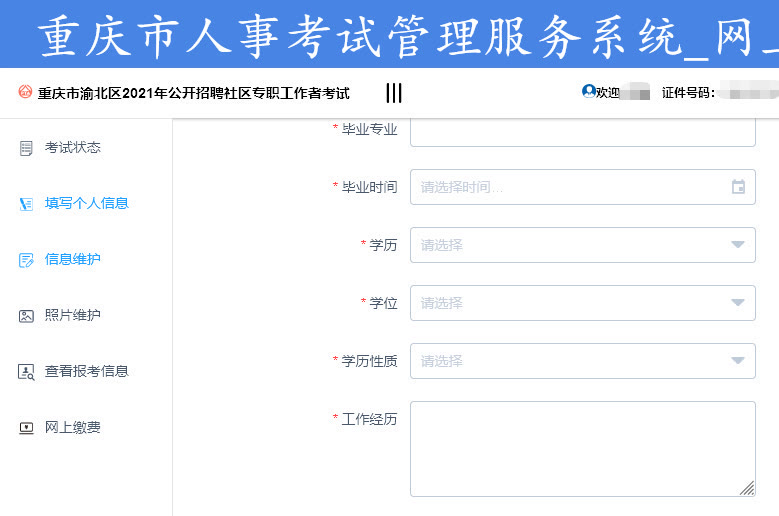Viewport: 779px width, 516px height.
Task: Click the 查看报考信息 search-person icon
Action: [x=26, y=372]
